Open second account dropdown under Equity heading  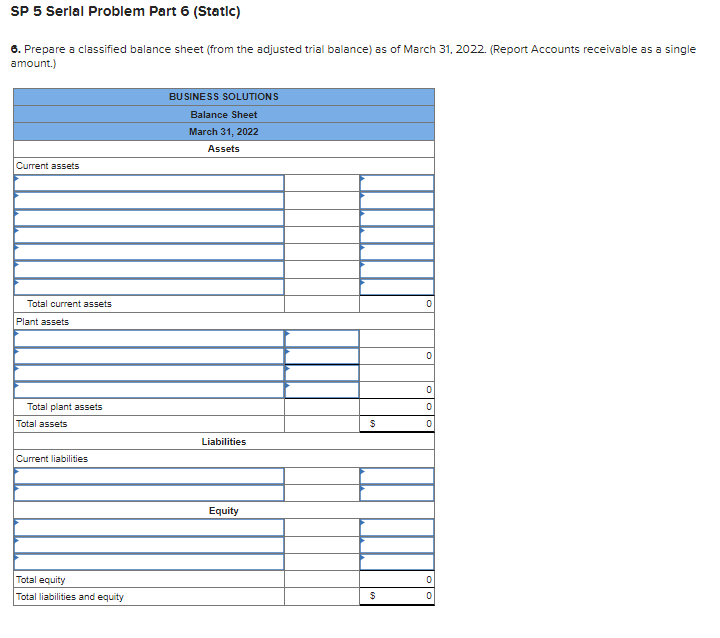pyautogui.click(x=149, y=545)
